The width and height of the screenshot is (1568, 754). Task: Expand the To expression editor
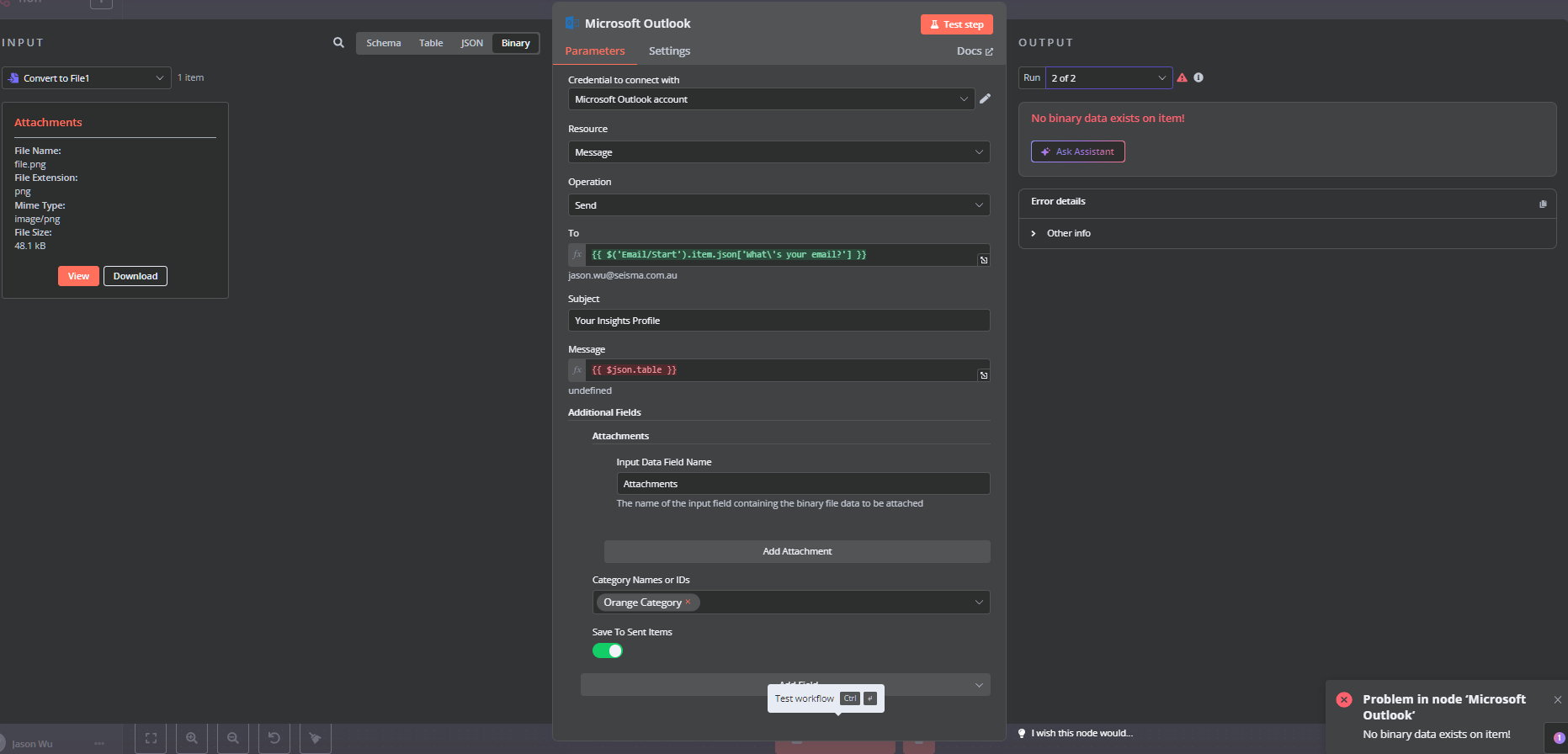983,260
